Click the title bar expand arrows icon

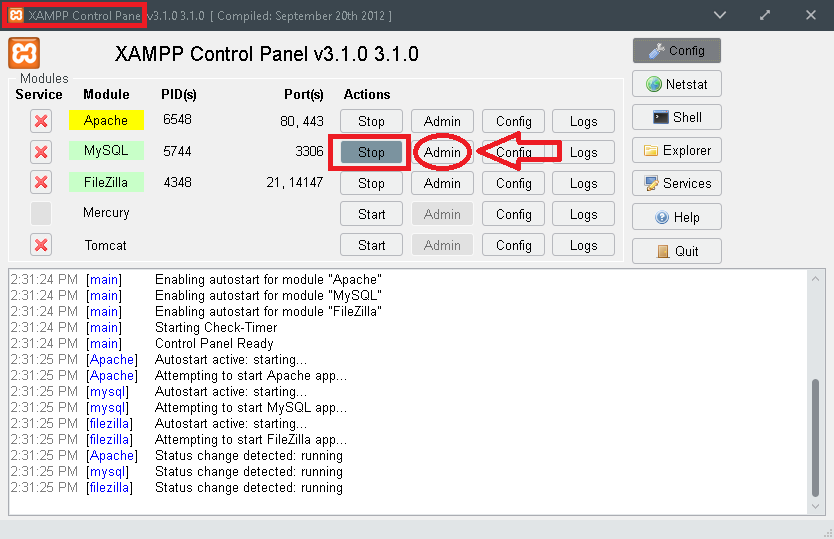(x=765, y=15)
